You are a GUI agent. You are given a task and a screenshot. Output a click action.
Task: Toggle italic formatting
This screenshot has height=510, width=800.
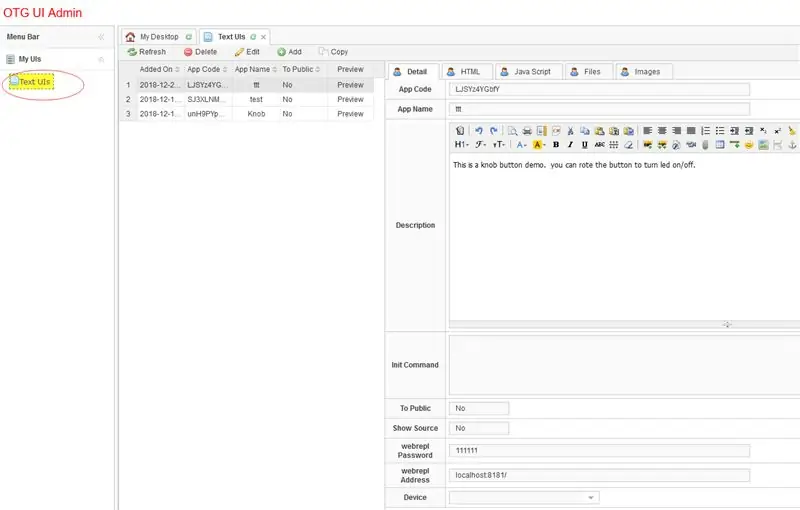570,145
